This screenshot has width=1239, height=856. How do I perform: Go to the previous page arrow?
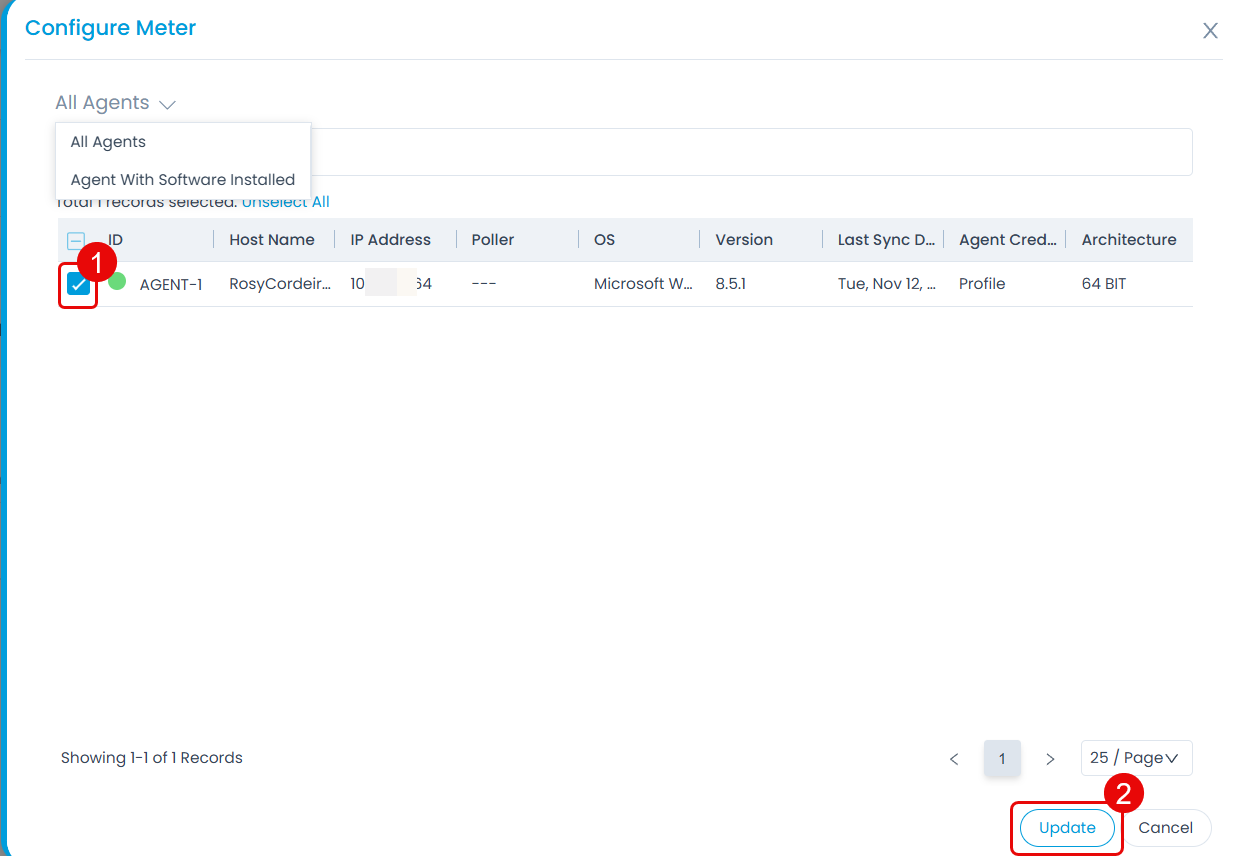[x=954, y=759]
